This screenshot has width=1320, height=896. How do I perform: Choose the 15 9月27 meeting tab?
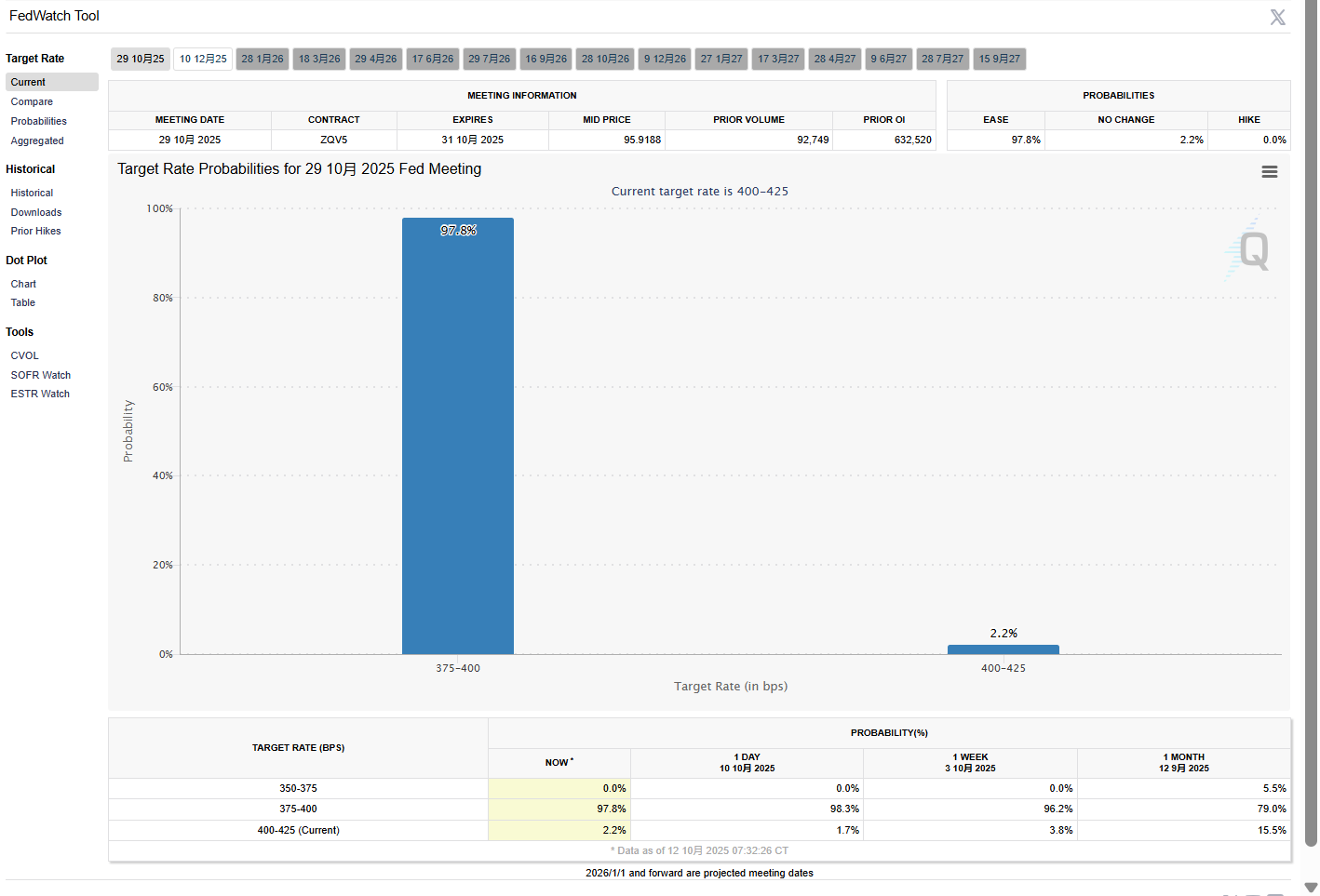tap(999, 60)
